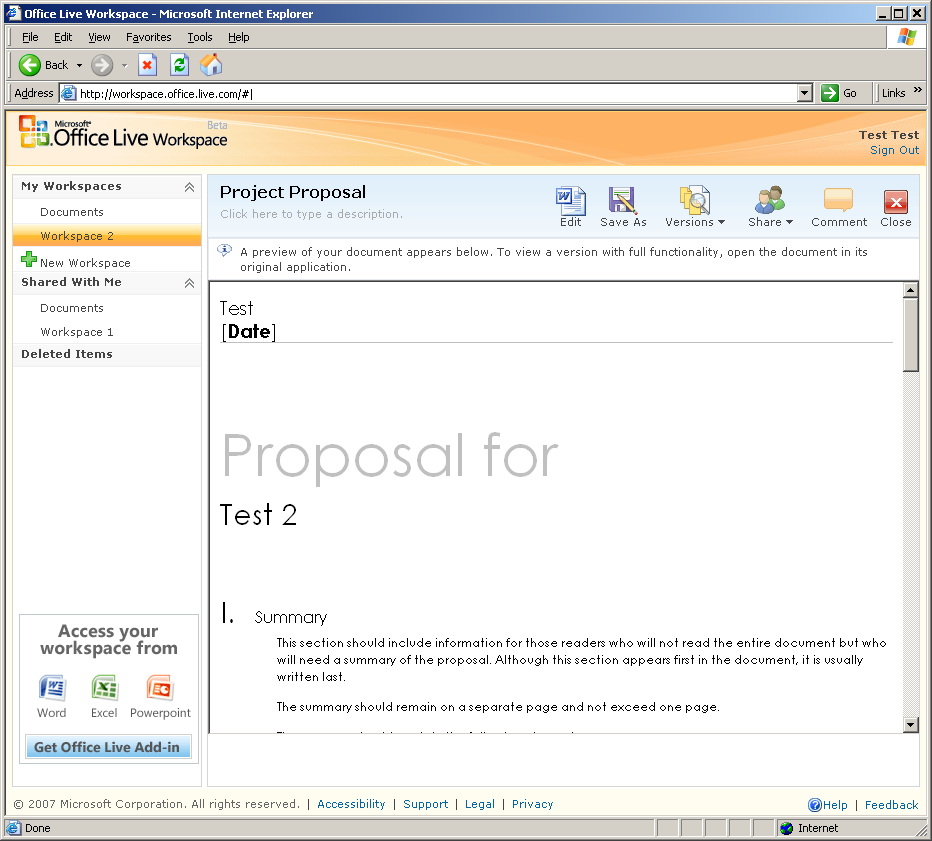Click the Feedback link

click(892, 805)
